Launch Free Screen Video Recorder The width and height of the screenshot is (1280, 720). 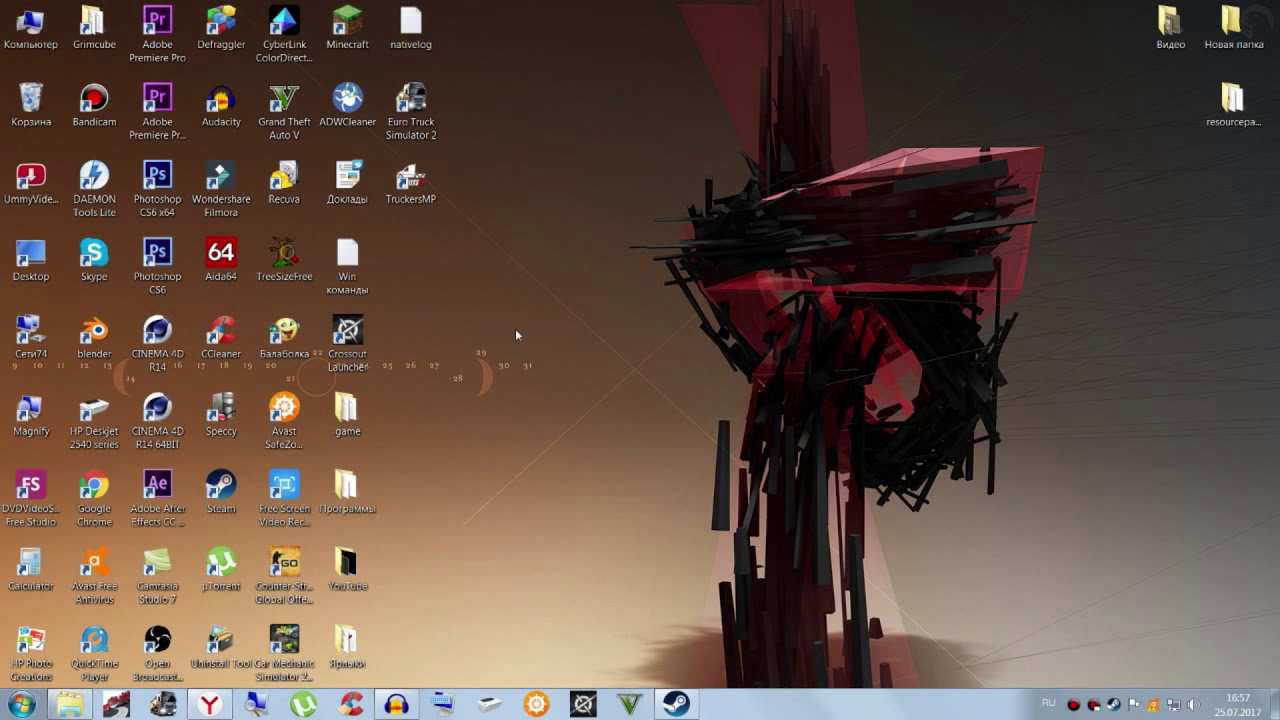click(x=284, y=499)
